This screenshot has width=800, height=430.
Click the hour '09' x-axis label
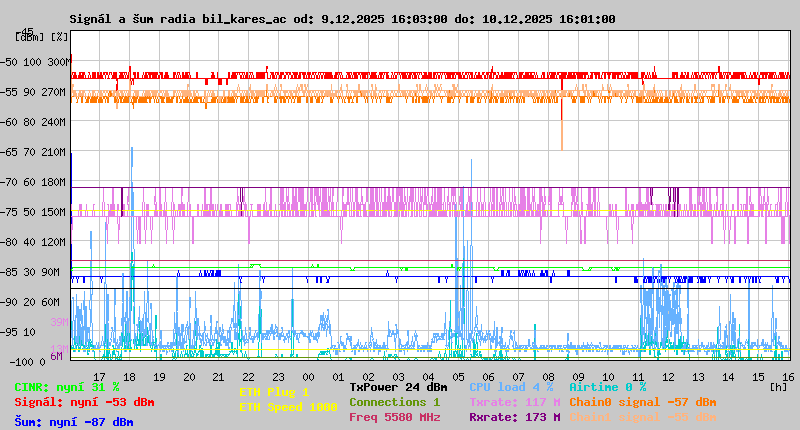click(578, 377)
